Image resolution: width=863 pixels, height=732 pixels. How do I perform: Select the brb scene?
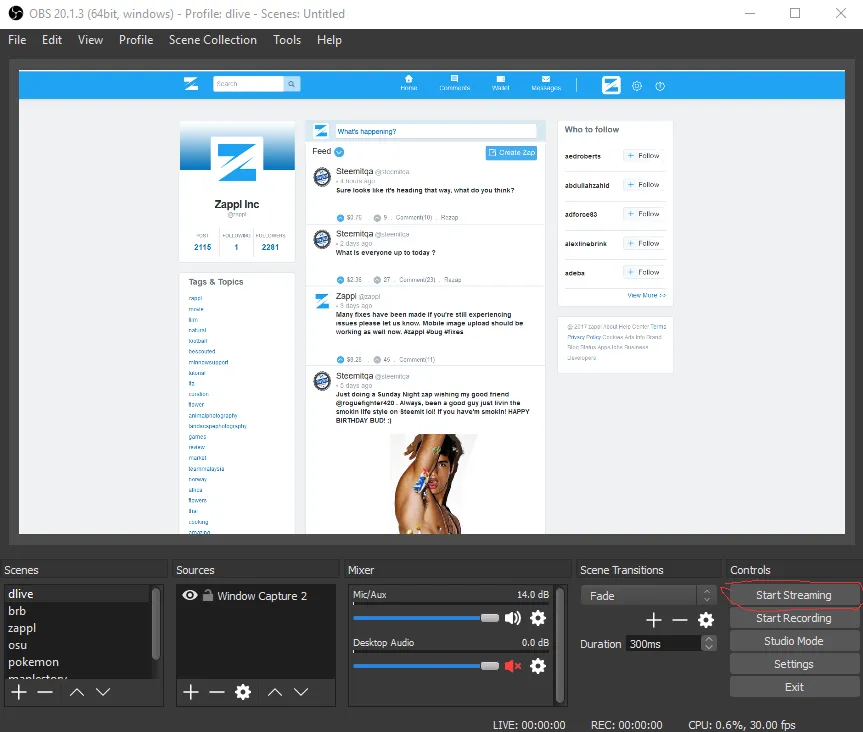pyautogui.click(x=77, y=611)
